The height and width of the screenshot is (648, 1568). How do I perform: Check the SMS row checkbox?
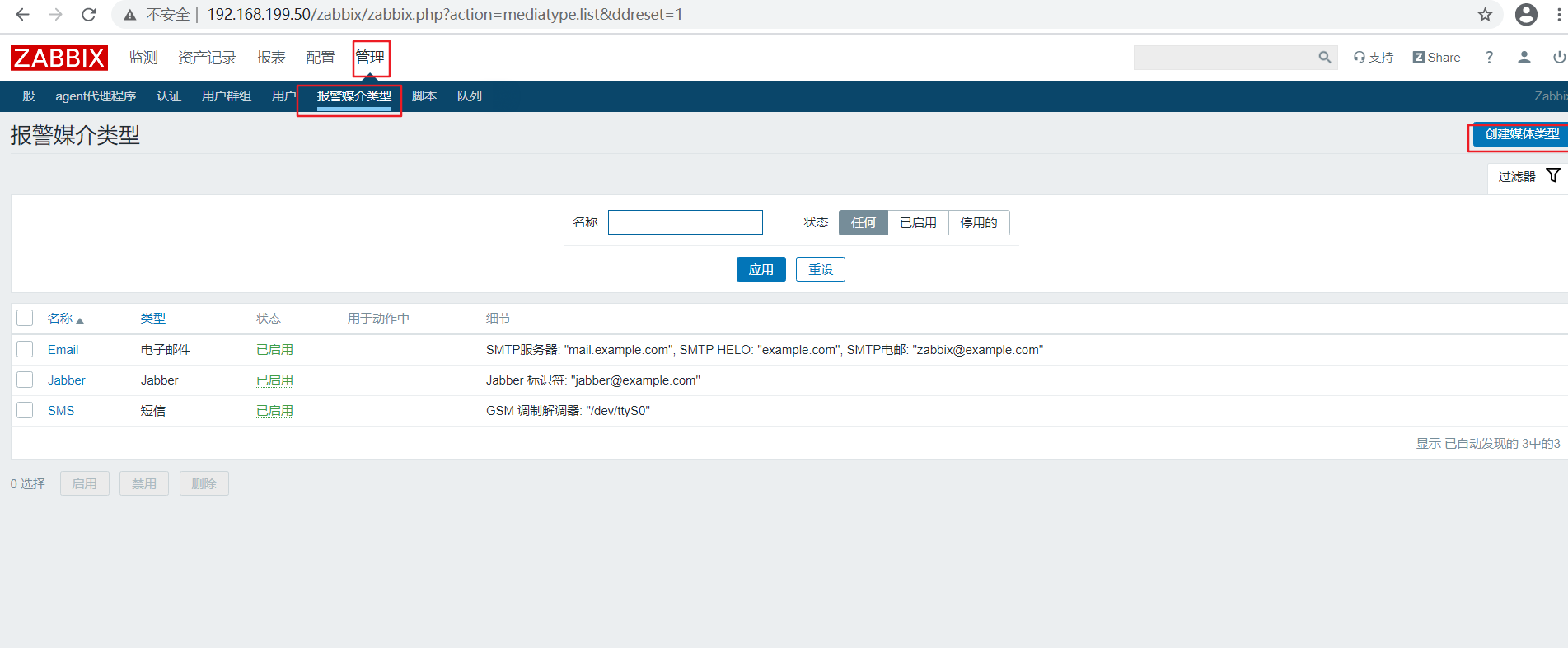(25, 410)
